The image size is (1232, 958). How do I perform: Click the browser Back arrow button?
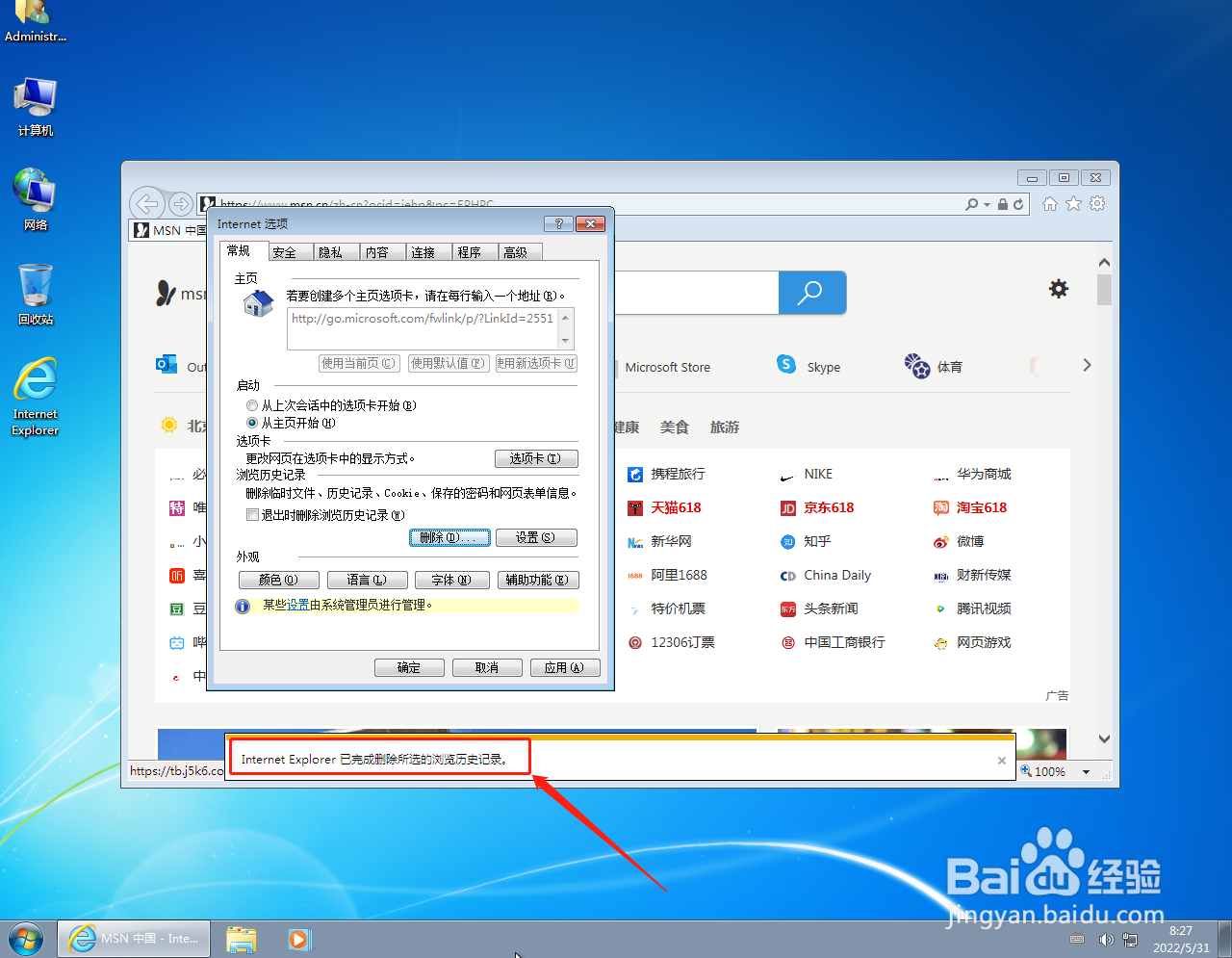147,203
